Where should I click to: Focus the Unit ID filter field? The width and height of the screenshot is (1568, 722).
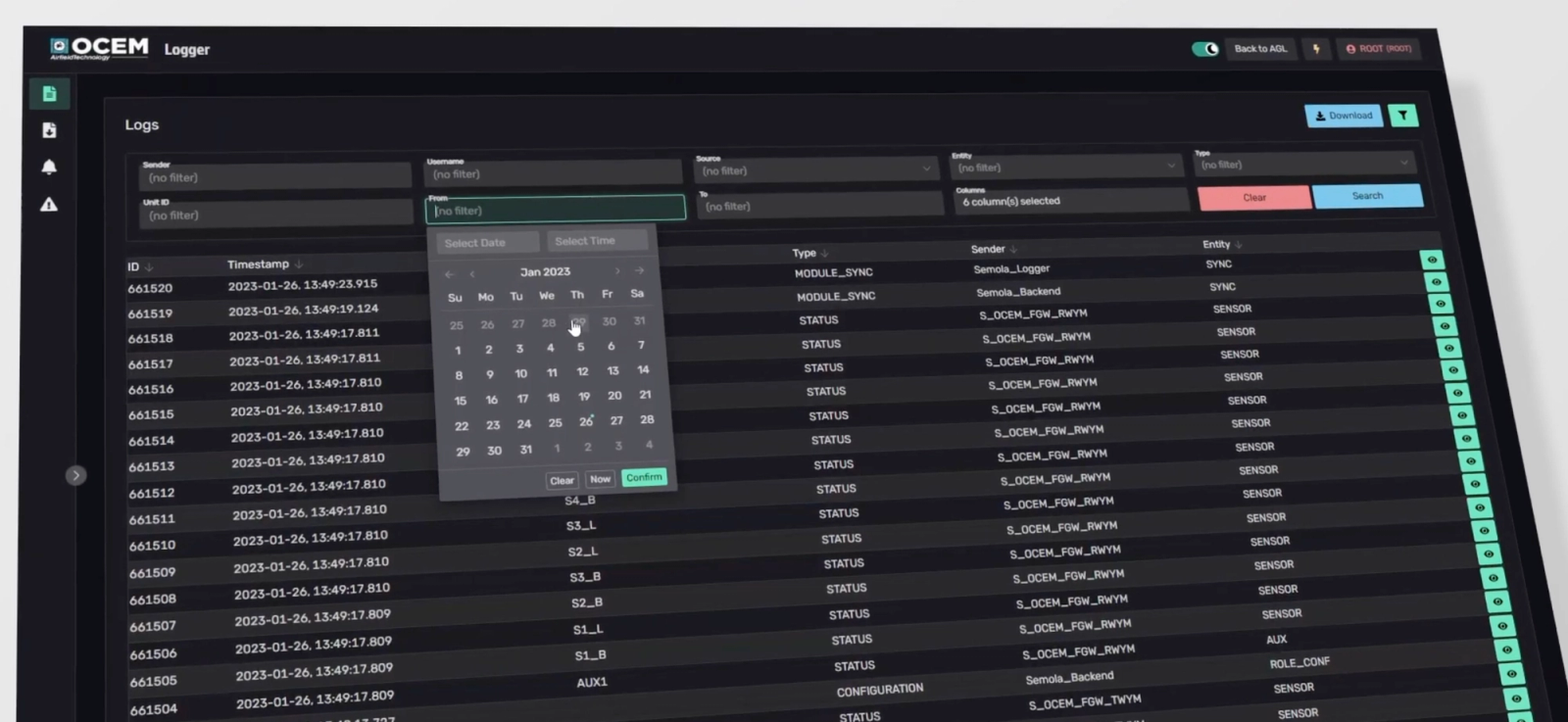[275, 214]
